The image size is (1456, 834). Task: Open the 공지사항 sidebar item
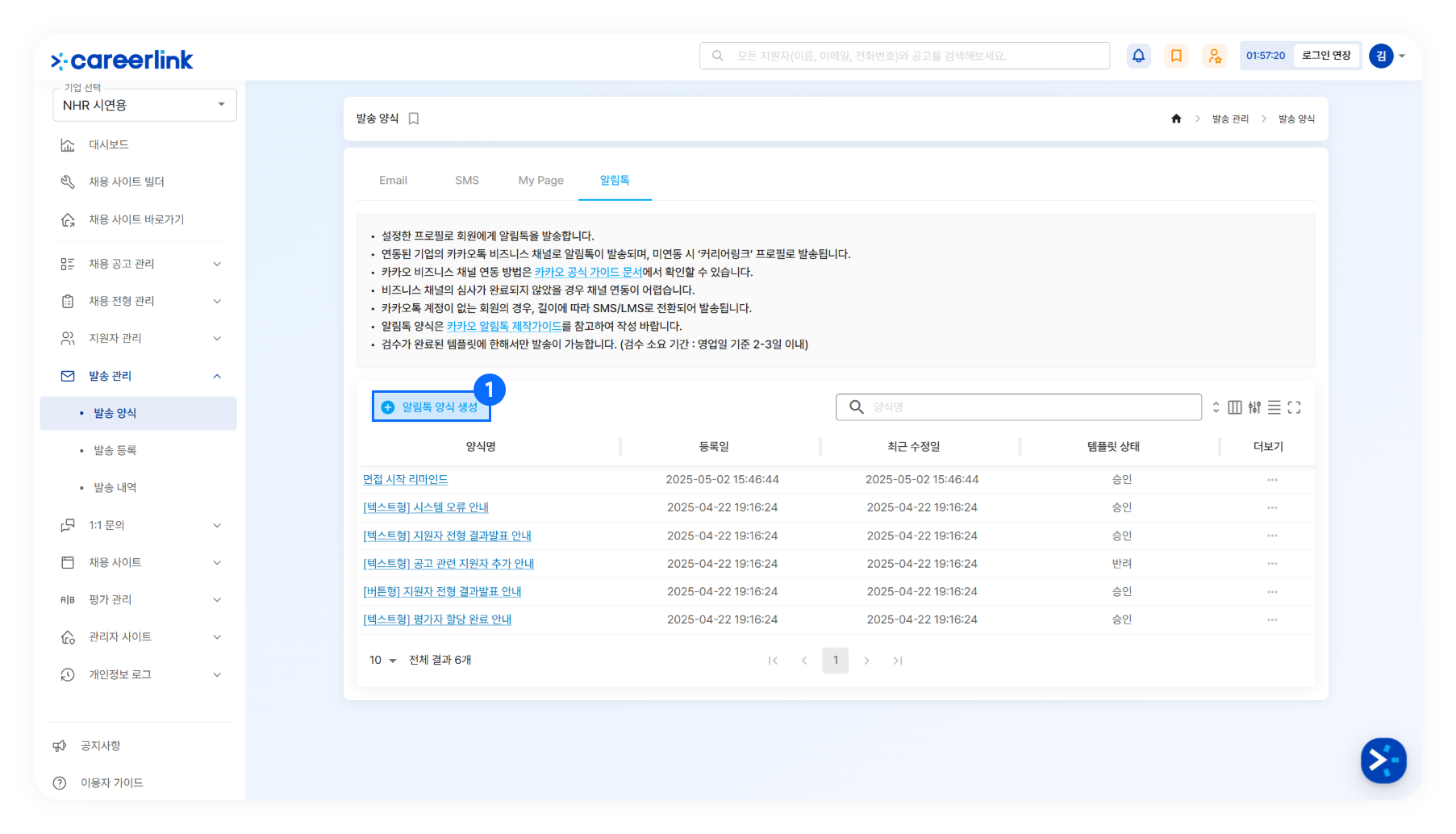pyautogui.click(x=100, y=746)
